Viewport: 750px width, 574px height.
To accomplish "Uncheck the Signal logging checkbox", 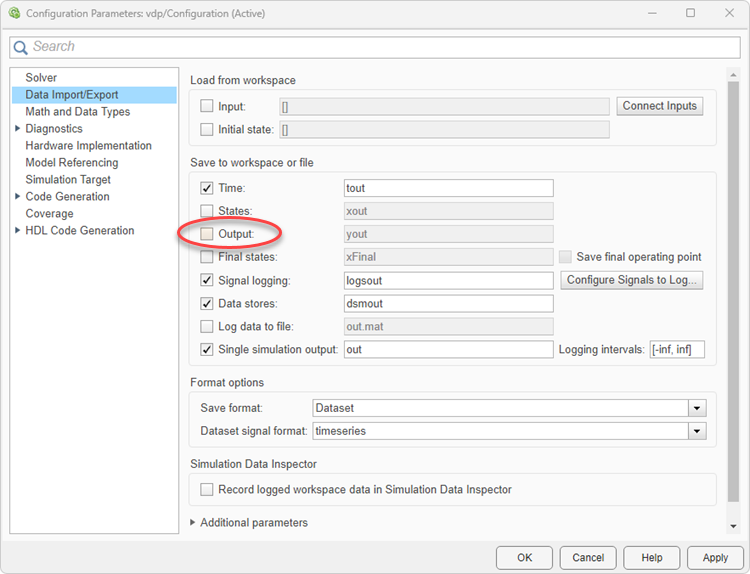I will coord(207,280).
